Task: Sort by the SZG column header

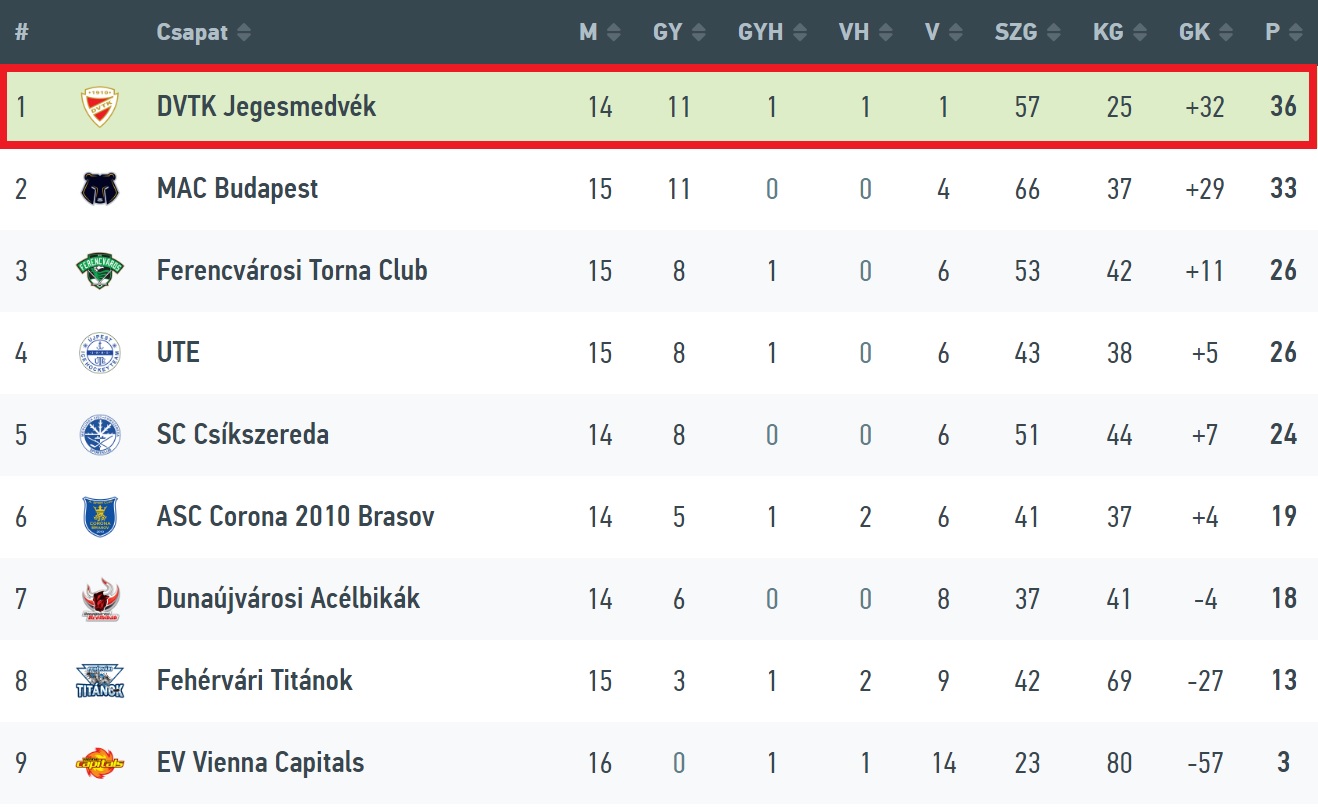Action: [x=1027, y=33]
